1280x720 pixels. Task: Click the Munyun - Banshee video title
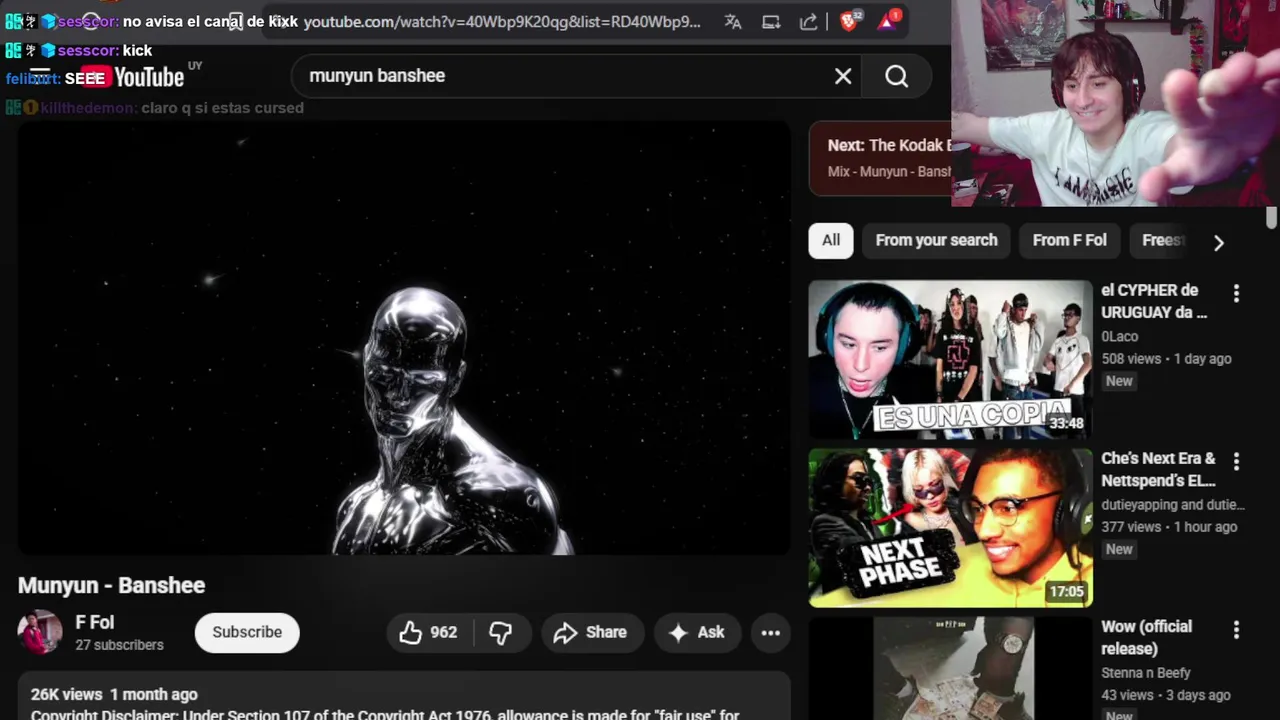[111, 585]
